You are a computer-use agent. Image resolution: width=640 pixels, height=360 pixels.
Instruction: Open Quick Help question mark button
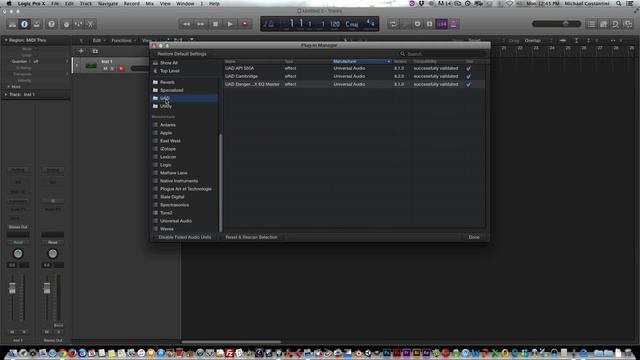[x=51, y=24]
